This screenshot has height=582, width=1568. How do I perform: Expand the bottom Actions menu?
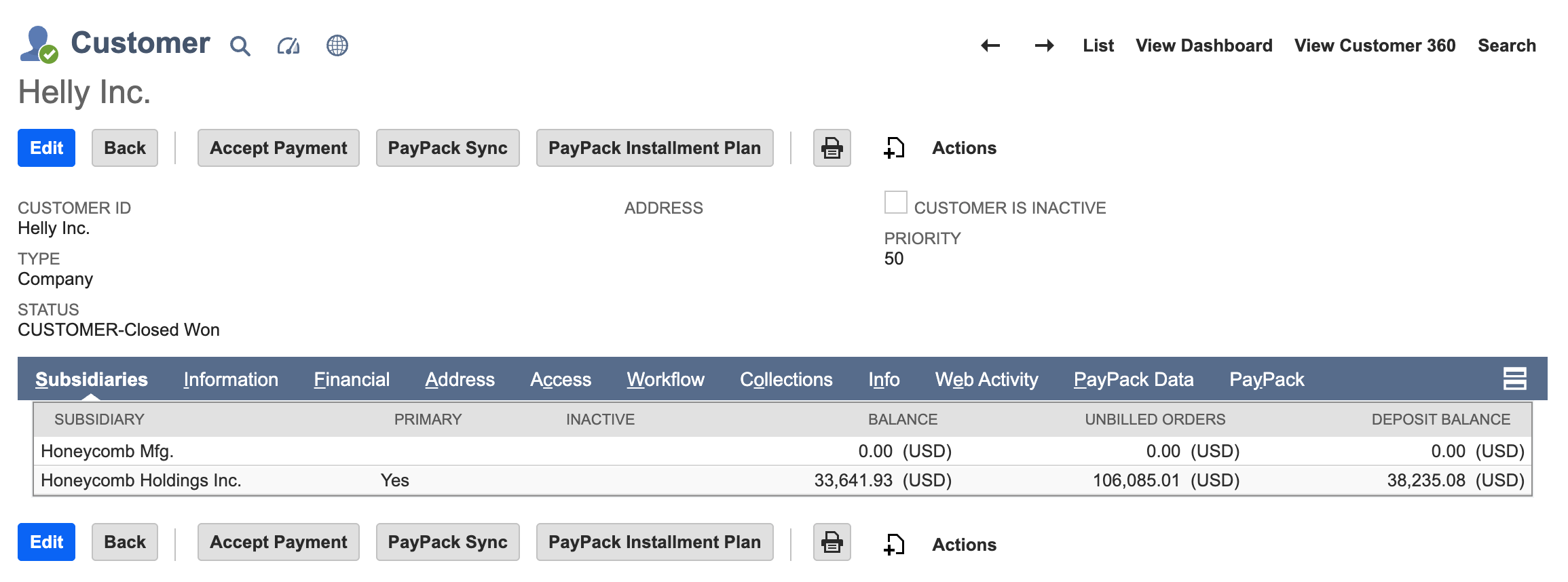point(964,545)
